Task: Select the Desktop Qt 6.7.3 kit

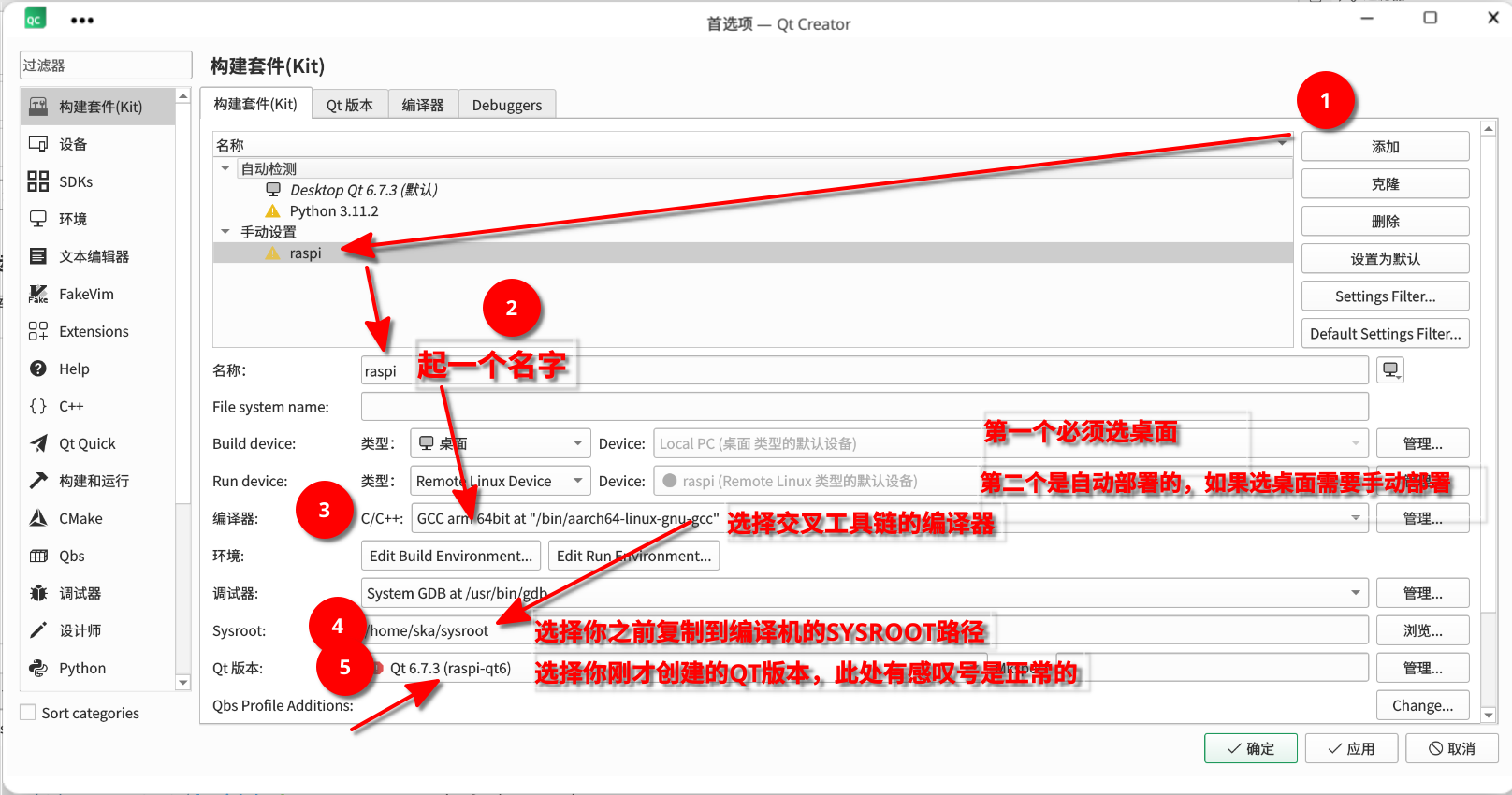Action: point(363,190)
